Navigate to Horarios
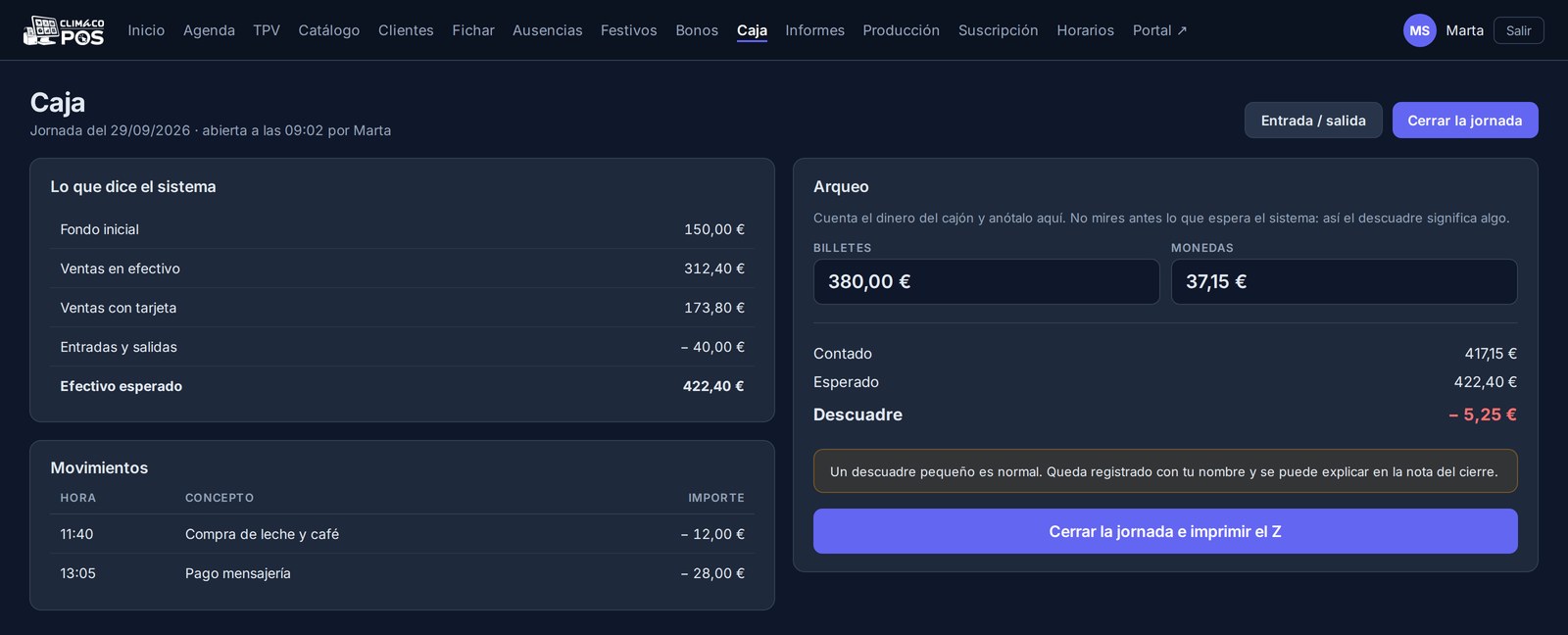1568x635 pixels. pyautogui.click(x=1085, y=30)
